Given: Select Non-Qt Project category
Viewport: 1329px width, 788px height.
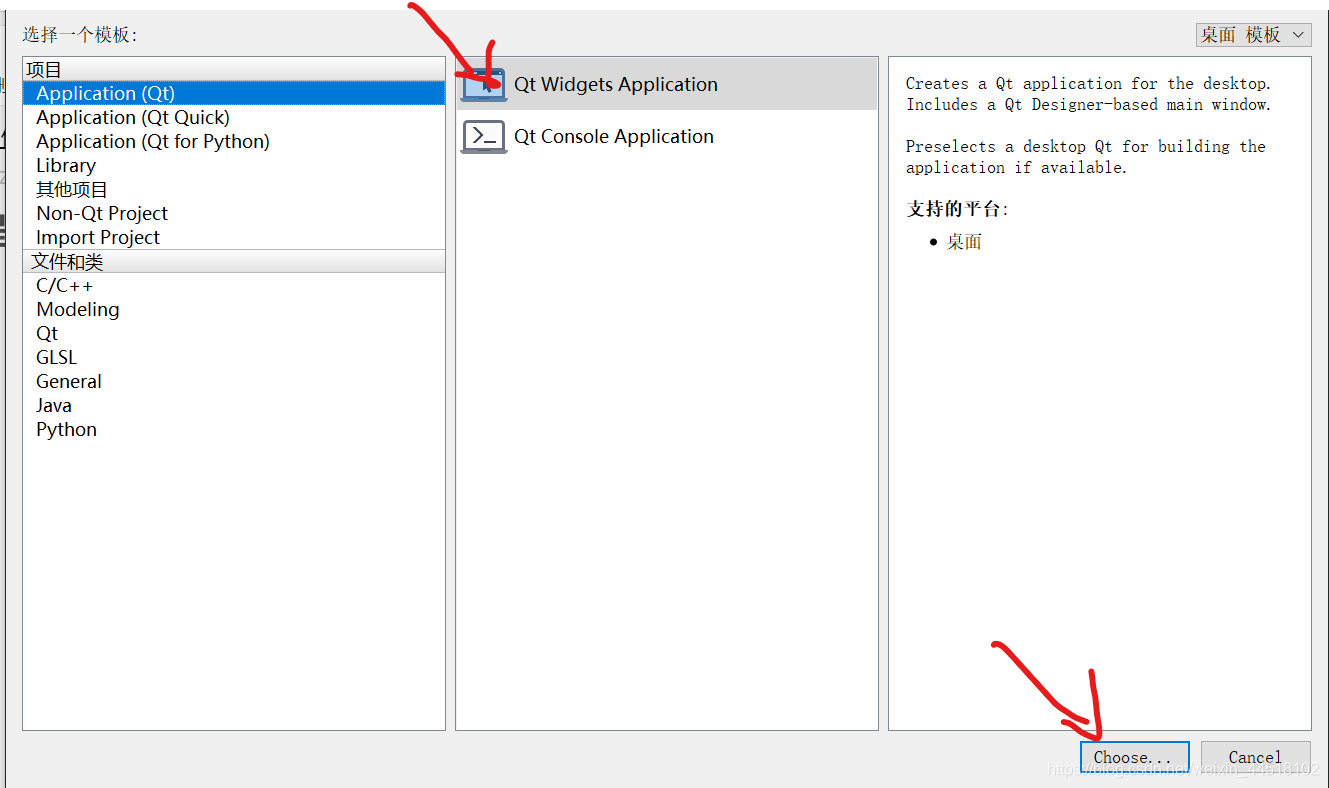Looking at the screenshot, I should pos(234,213).
